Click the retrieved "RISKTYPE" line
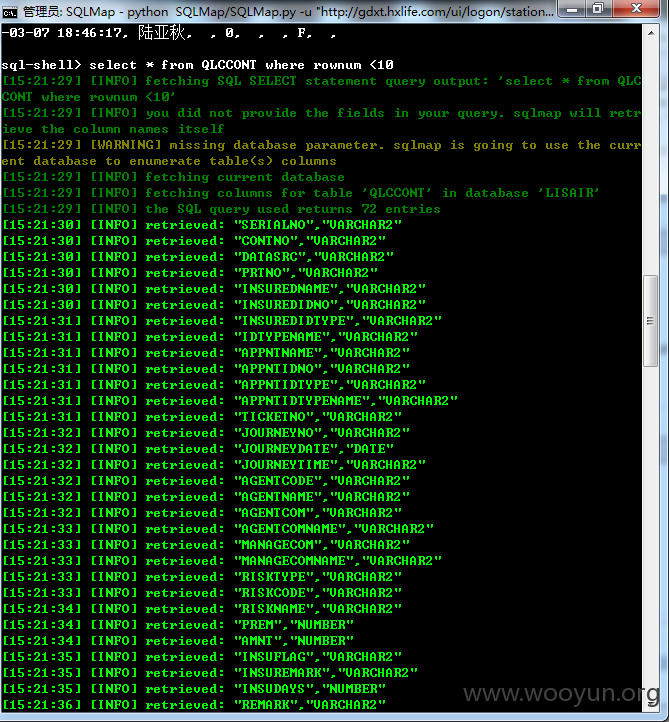This screenshot has height=722, width=669. pyautogui.click(x=202, y=576)
